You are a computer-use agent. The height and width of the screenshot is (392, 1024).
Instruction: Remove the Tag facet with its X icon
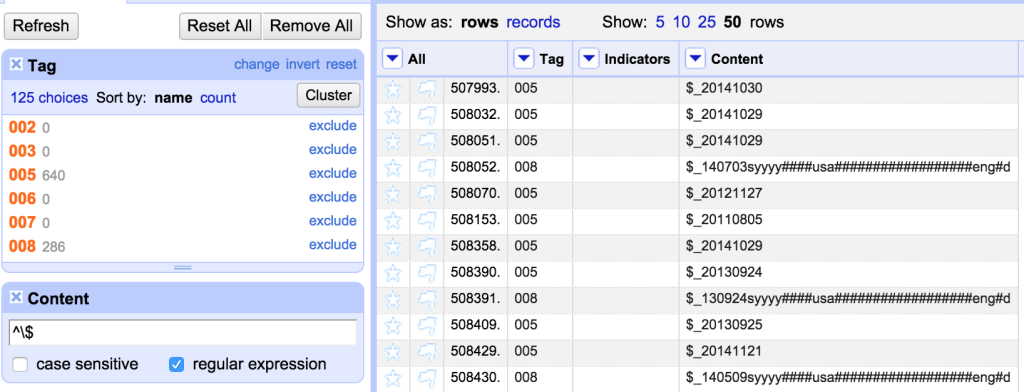click(x=17, y=64)
